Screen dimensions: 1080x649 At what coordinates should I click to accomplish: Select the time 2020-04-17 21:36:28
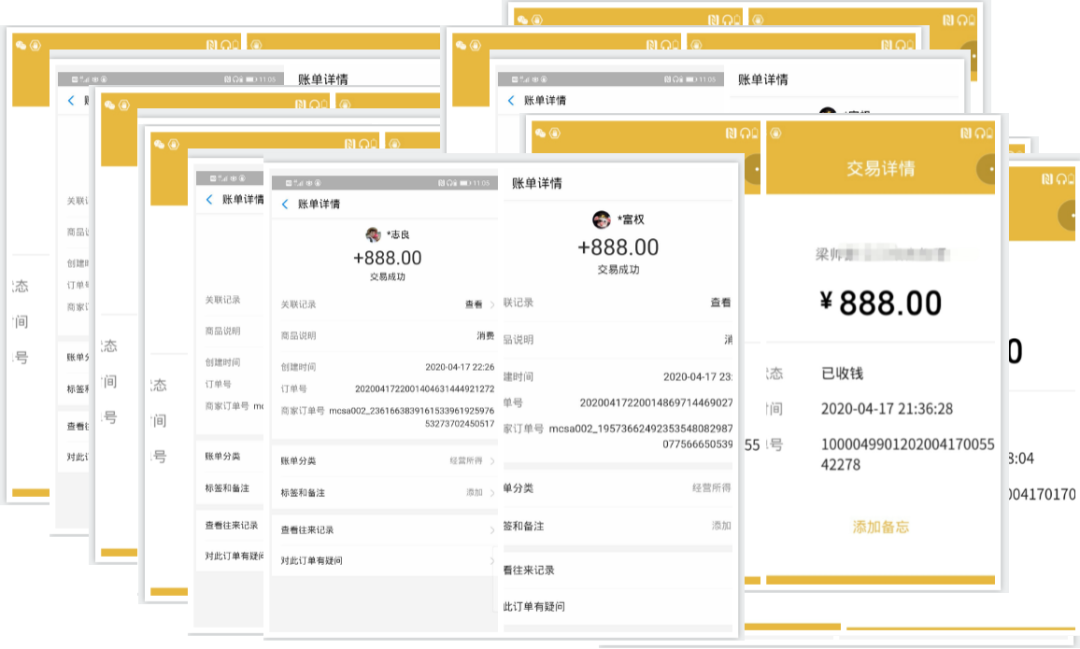pyautogui.click(x=886, y=409)
